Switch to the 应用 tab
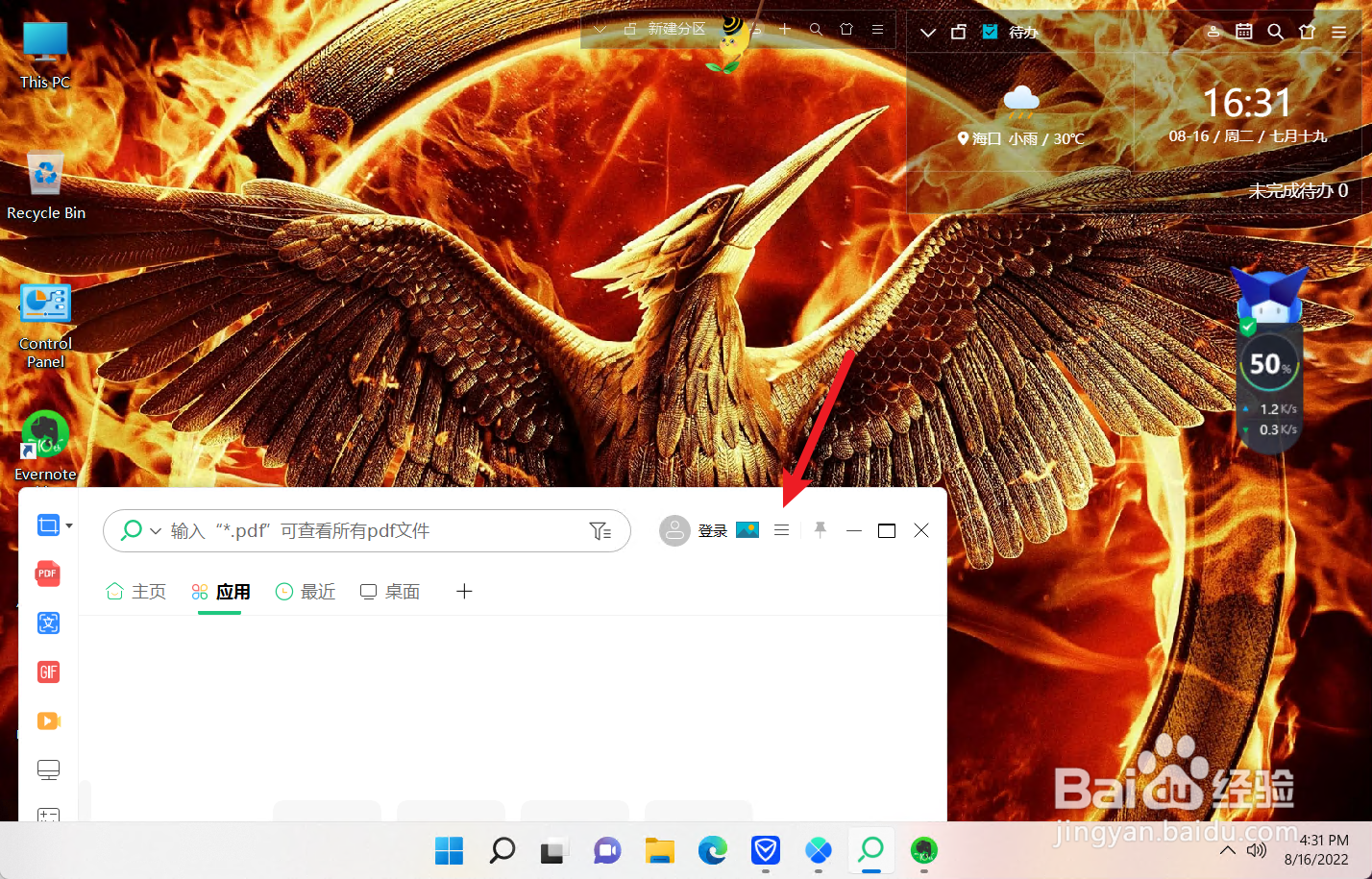Screen dimensions: 1372x879 (221, 592)
